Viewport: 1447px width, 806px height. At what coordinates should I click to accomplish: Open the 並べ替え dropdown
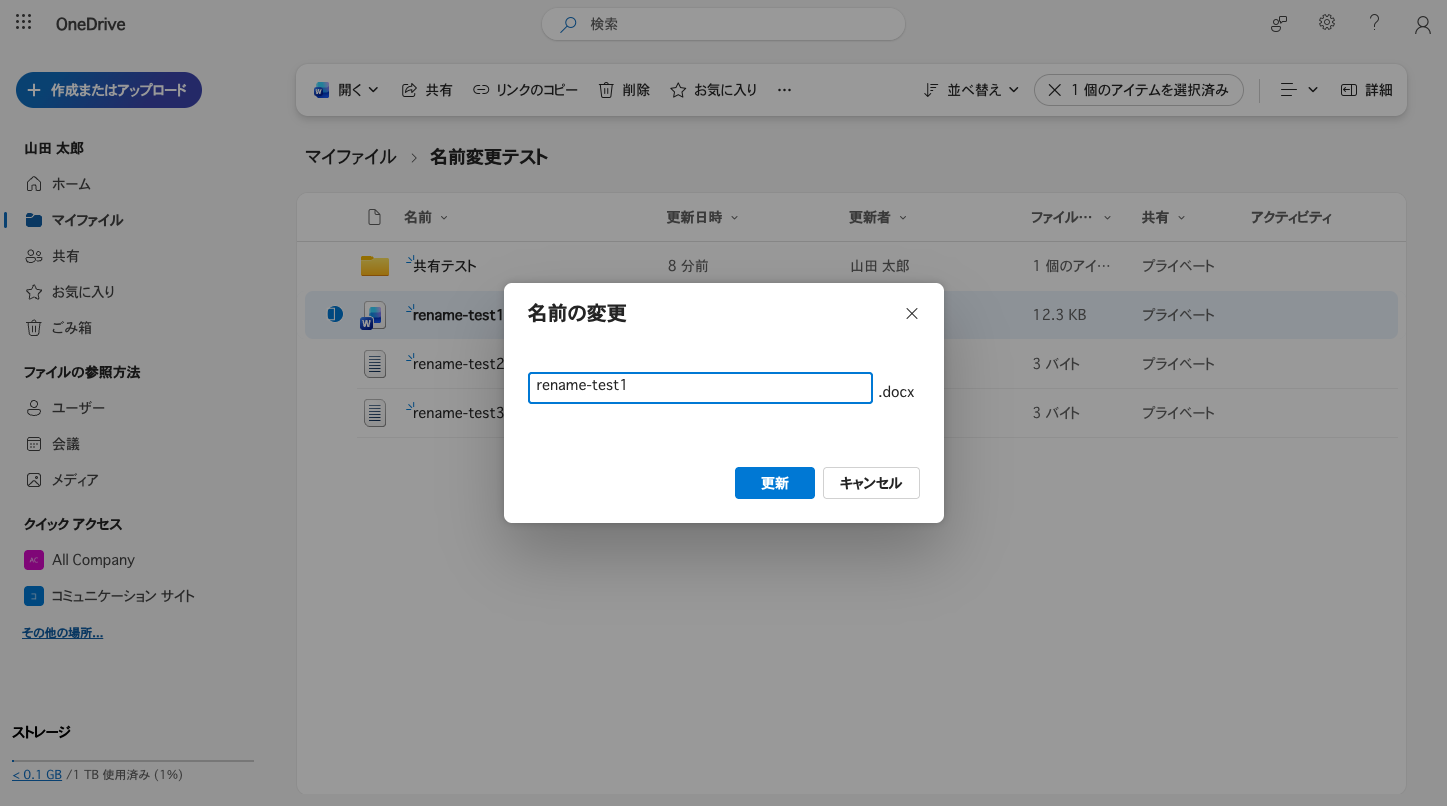(969, 90)
